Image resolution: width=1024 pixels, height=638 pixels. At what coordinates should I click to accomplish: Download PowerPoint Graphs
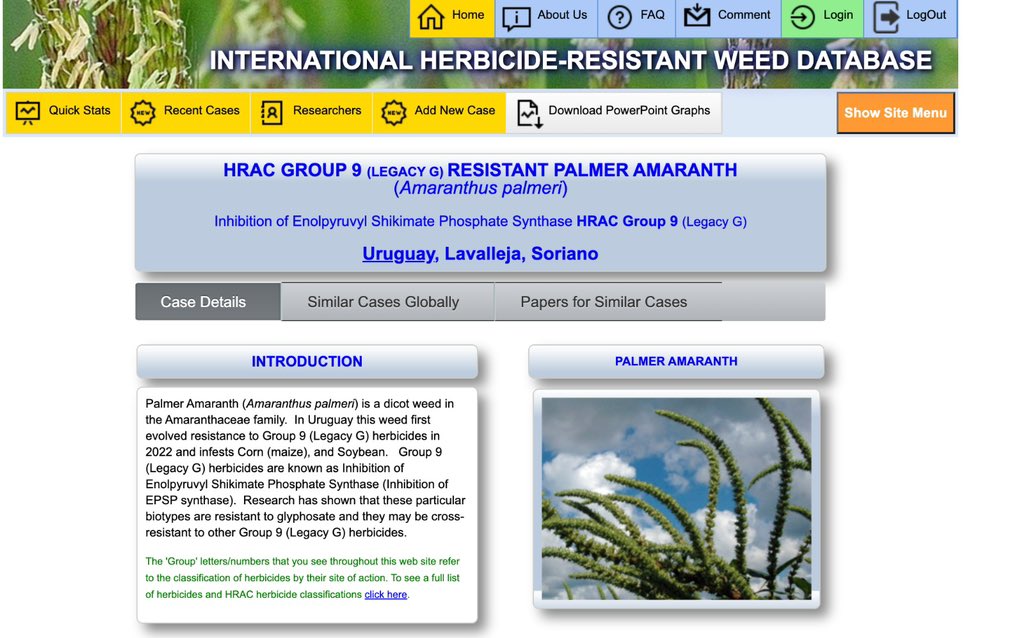[x=614, y=112]
